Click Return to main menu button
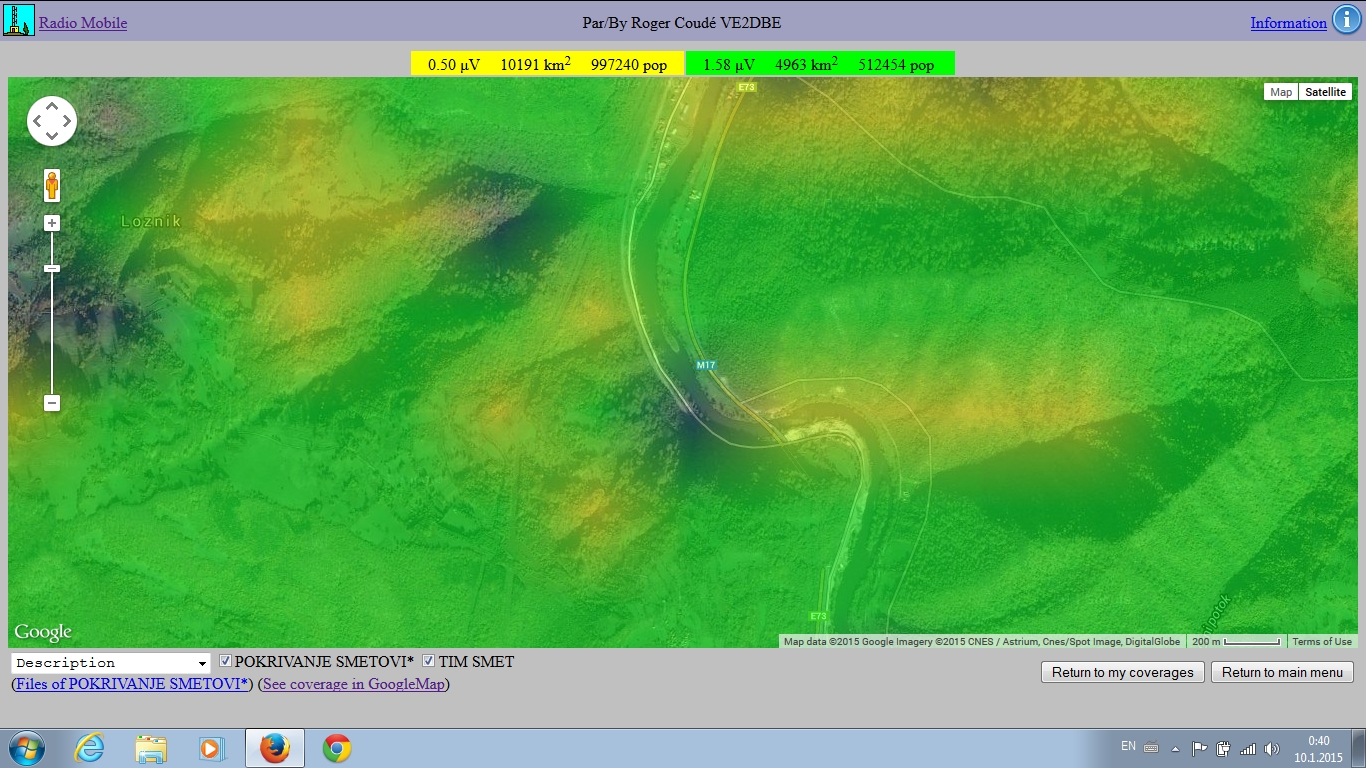1366x768 pixels. tap(1282, 672)
